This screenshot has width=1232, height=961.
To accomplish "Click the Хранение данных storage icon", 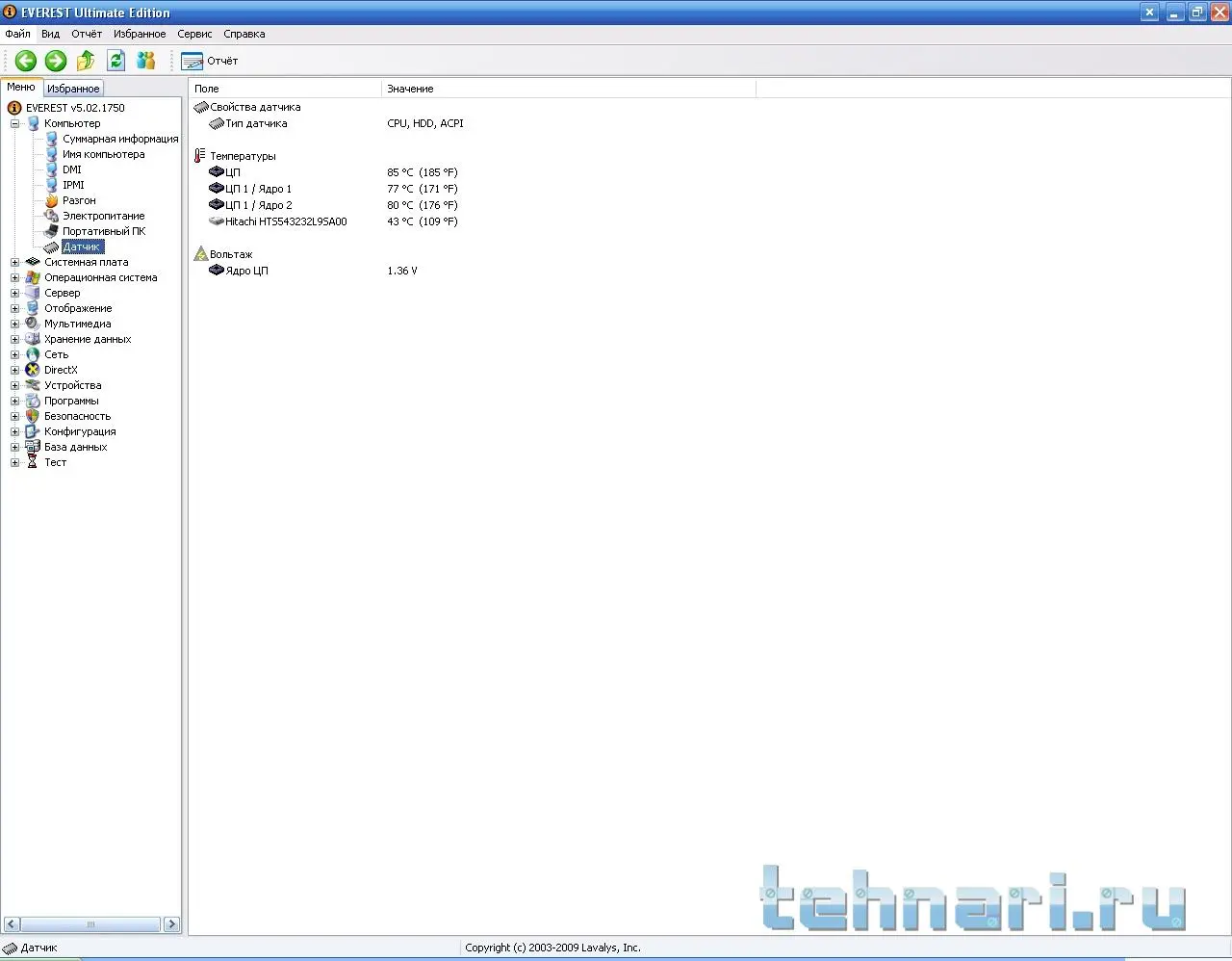I will click(x=33, y=339).
